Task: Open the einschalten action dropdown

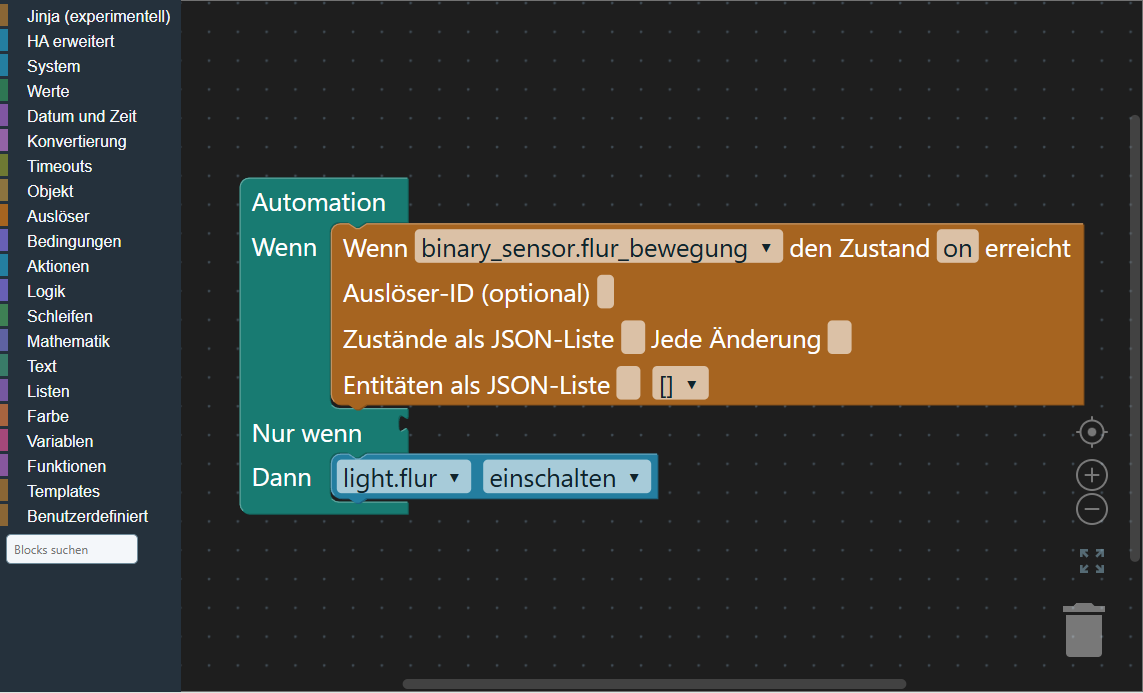Action: (x=566, y=477)
